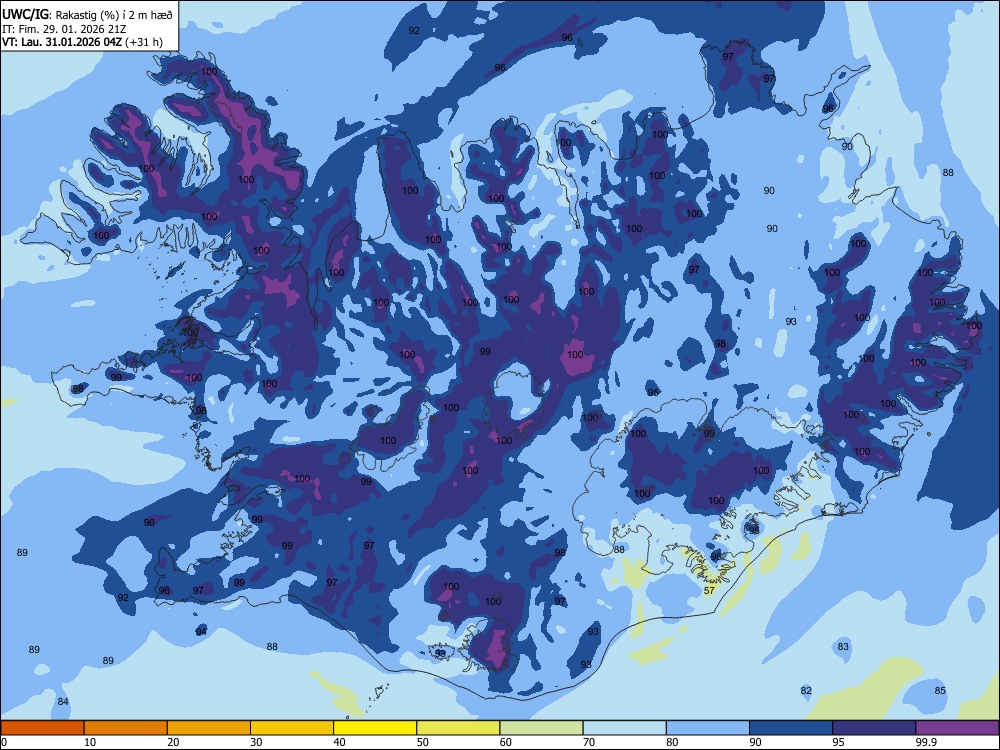The width and height of the screenshot is (1000, 750).
Task: Click the 84 humidity value on the map
Action: (x=62, y=702)
